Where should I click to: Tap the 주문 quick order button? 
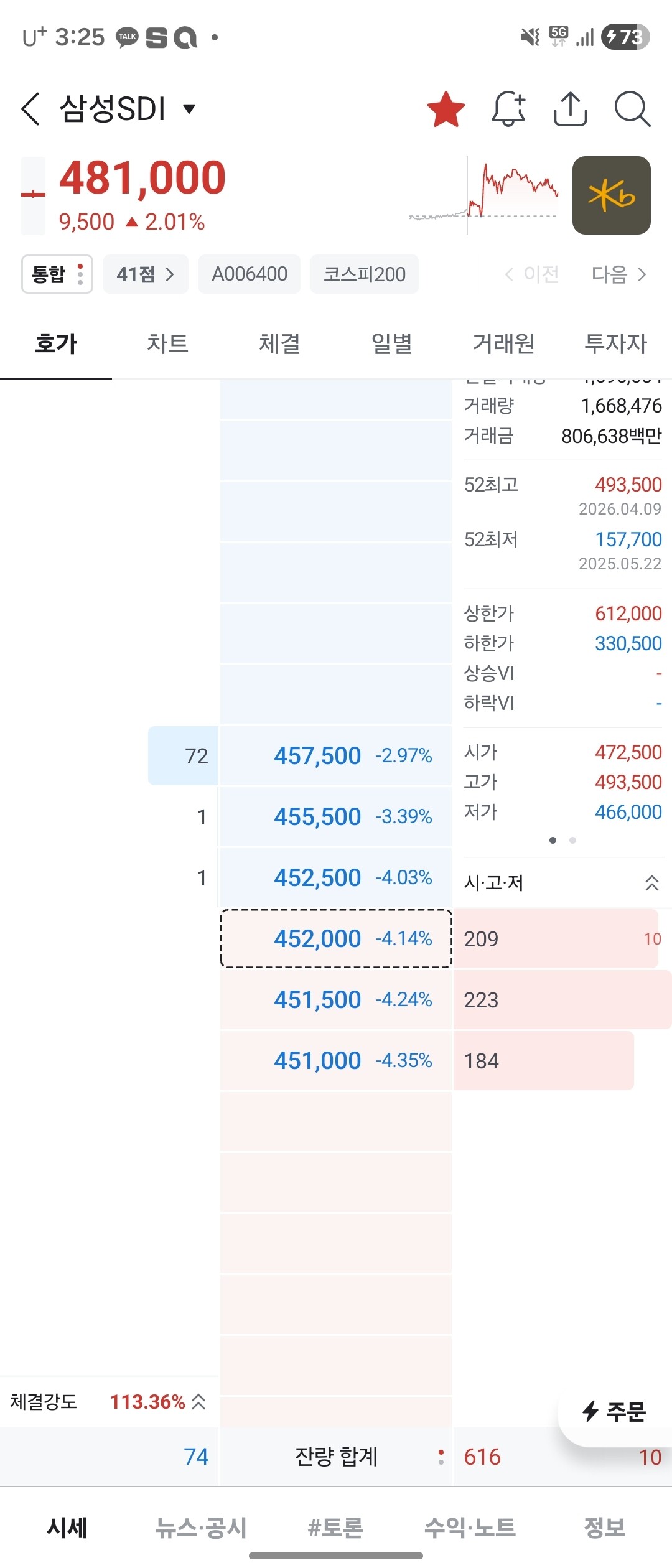click(614, 1411)
